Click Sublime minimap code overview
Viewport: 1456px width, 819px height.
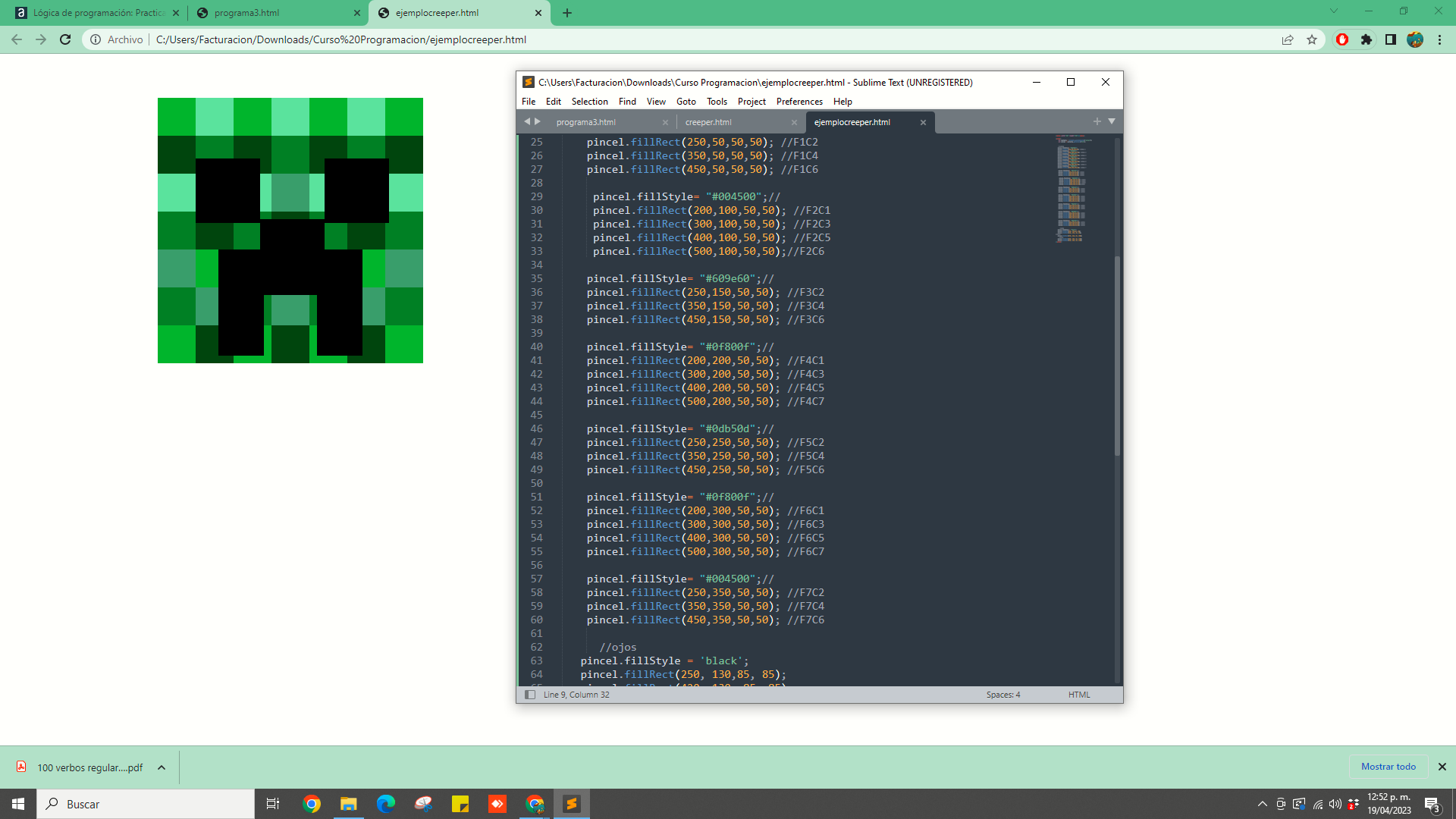pyautogui.click(x=1072, y=189)
